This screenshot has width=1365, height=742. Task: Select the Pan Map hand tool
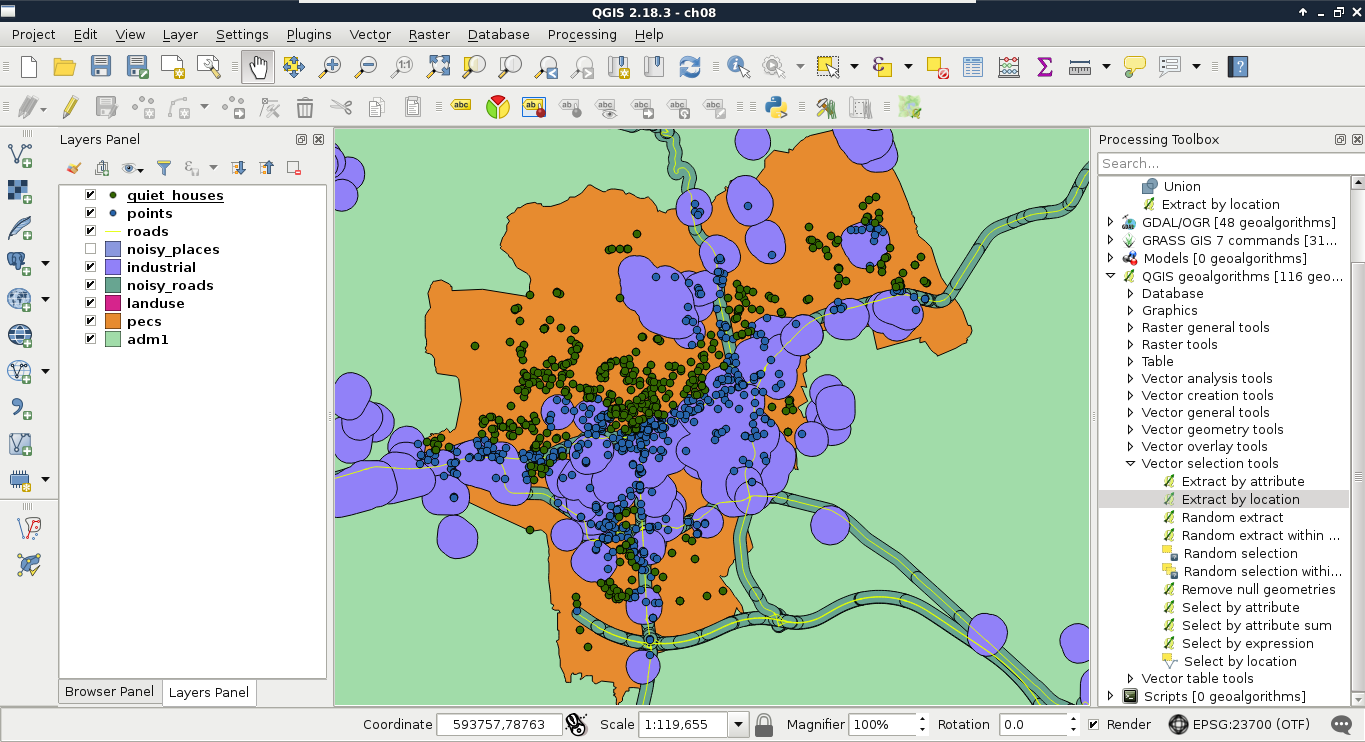[258, 67]
